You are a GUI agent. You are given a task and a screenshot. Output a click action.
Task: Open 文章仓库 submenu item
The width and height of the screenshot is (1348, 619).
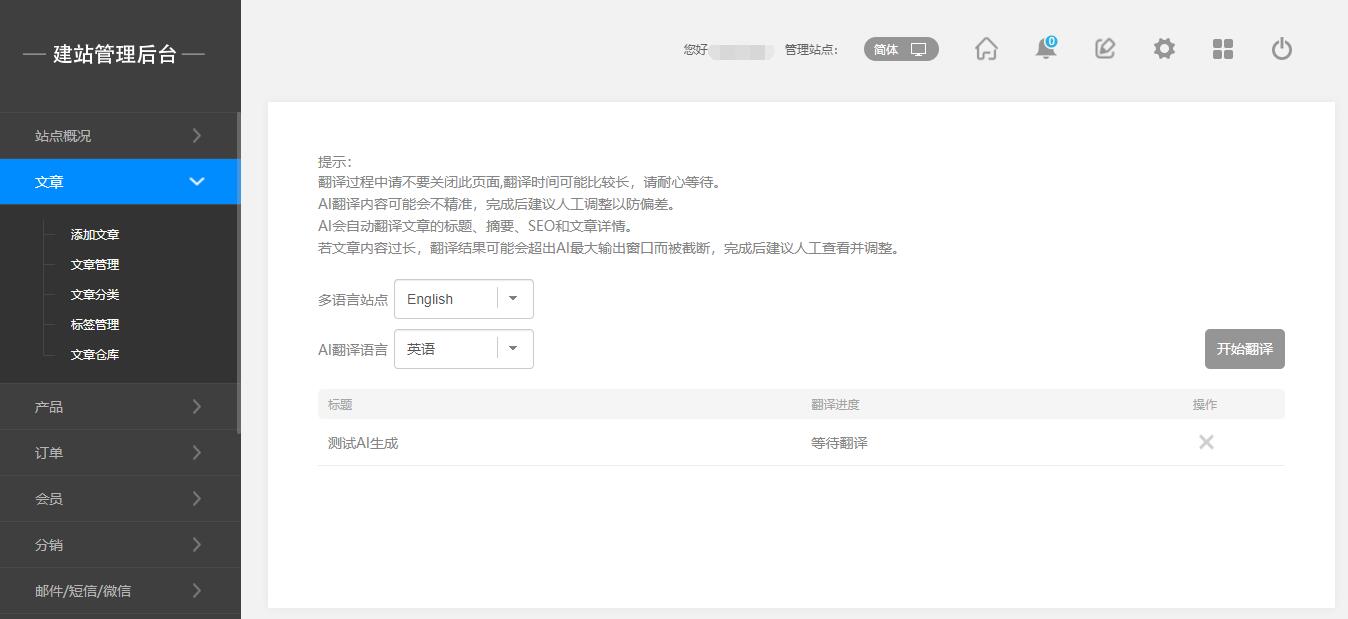pos(95,355)
